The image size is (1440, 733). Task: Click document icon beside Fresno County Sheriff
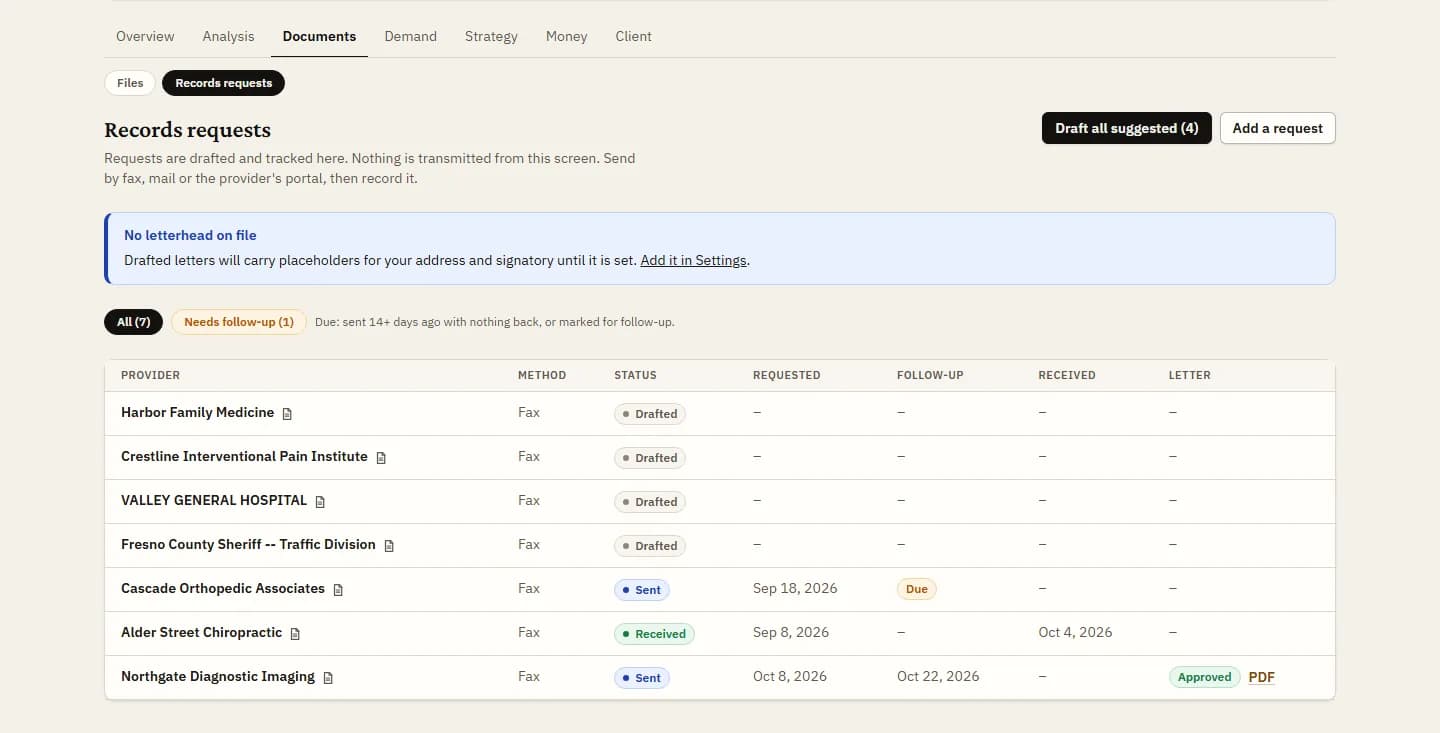[389, 545]
